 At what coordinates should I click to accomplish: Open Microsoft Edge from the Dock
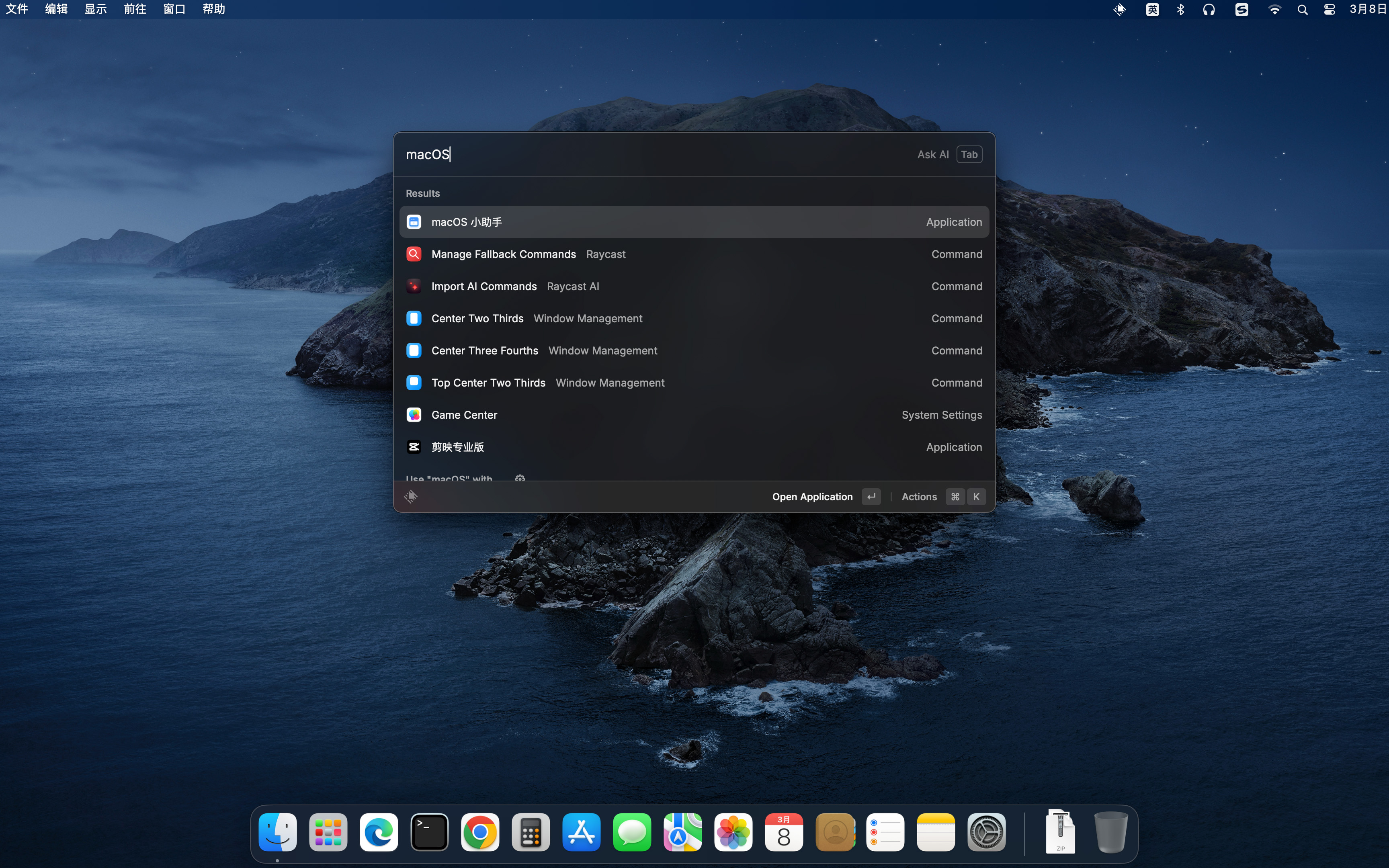[379, 832]
